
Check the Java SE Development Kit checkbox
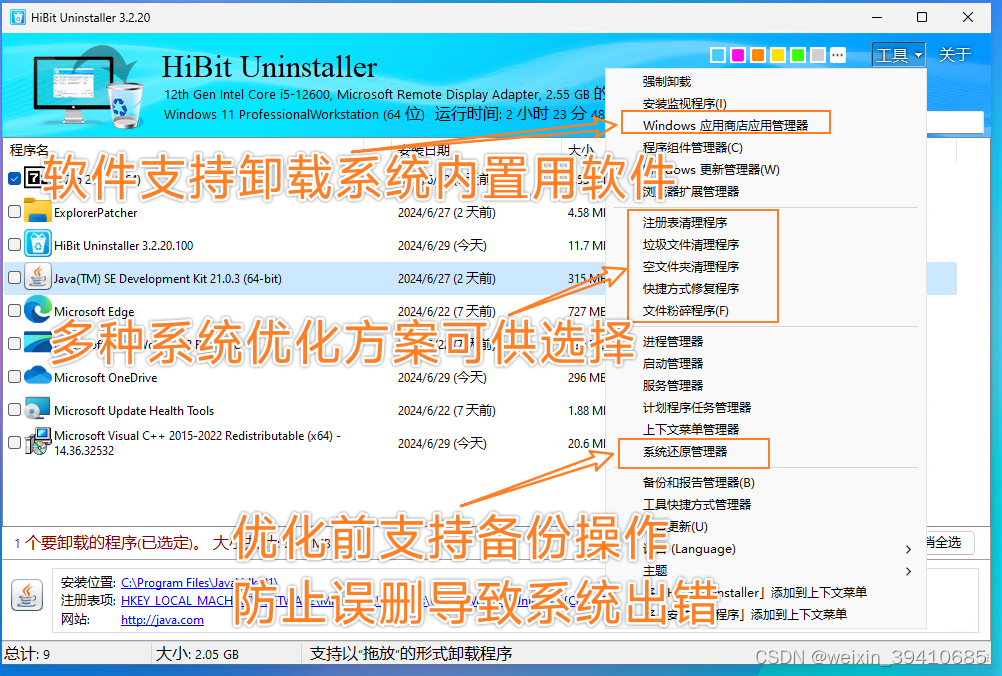tap(15, 278)
